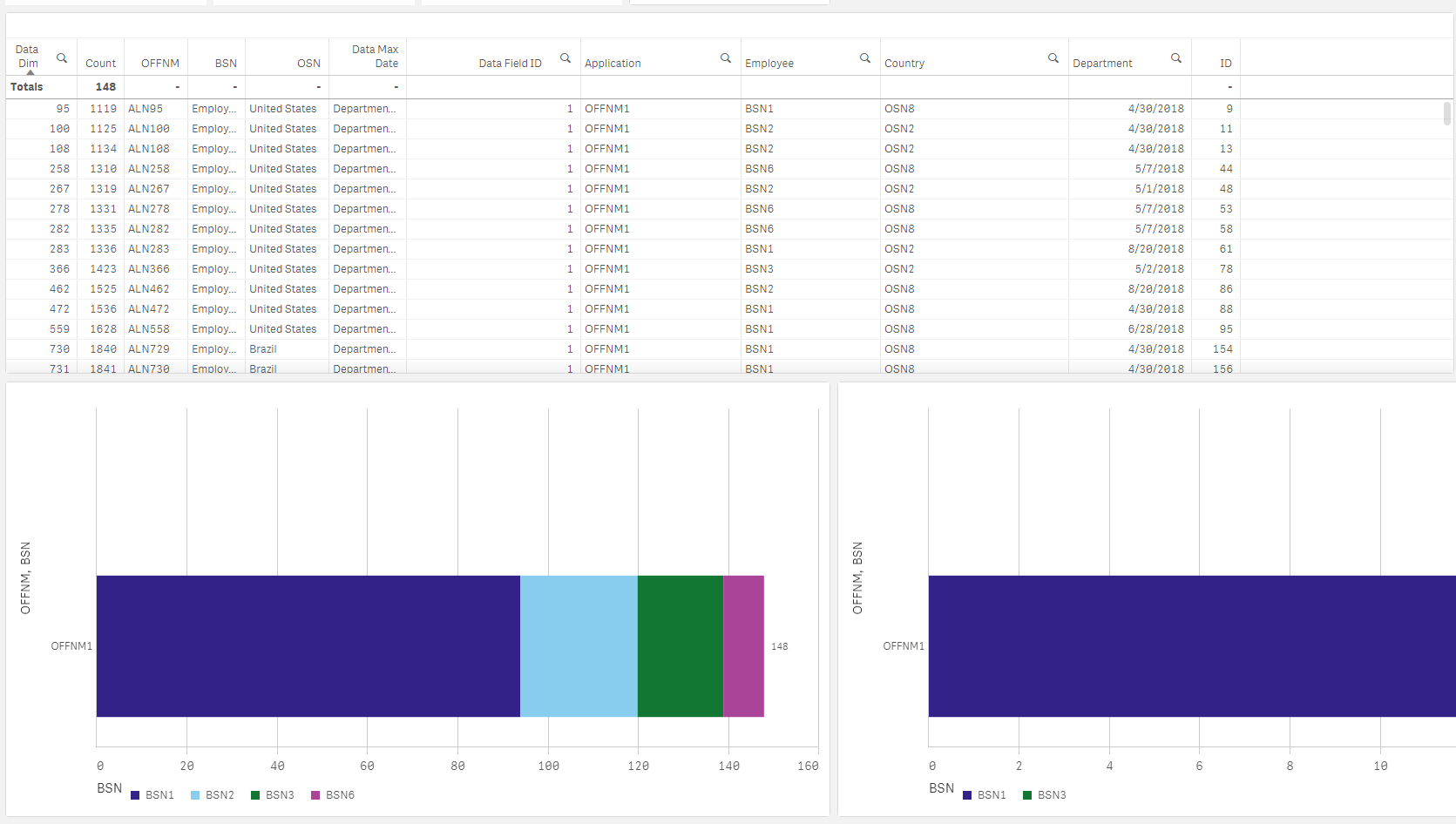Click the 5/1/2018 date cell
Viewport: 1456px width, 824px height.
[x=1159, y=189]
